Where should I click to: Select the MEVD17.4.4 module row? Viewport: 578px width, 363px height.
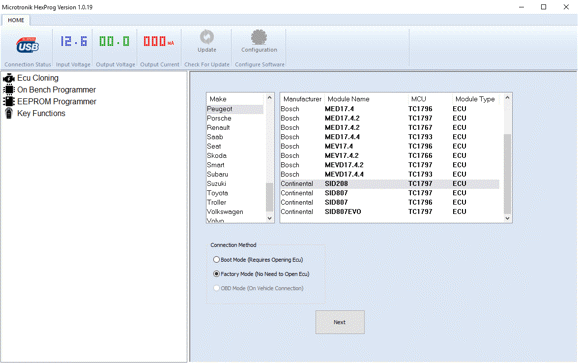coord(390,174)
